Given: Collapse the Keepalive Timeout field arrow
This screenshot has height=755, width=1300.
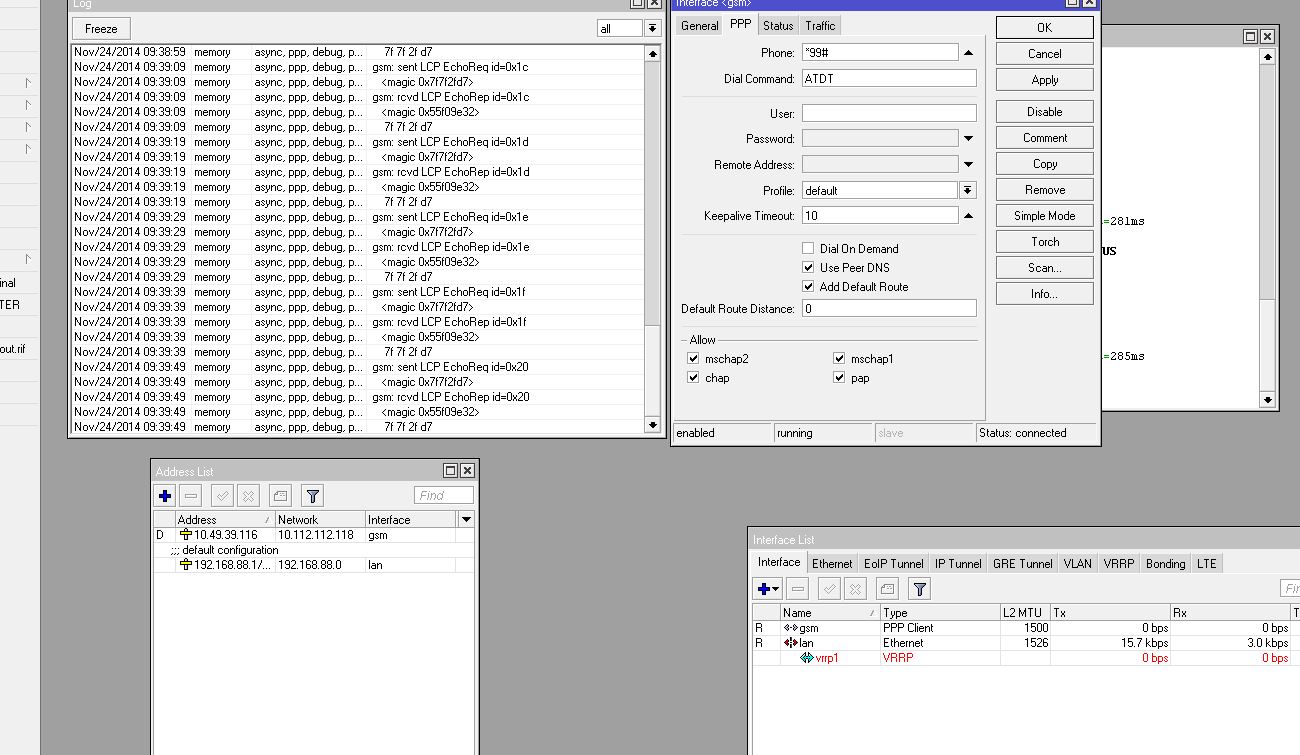Looking at the screenshot, I should (968, 216).
